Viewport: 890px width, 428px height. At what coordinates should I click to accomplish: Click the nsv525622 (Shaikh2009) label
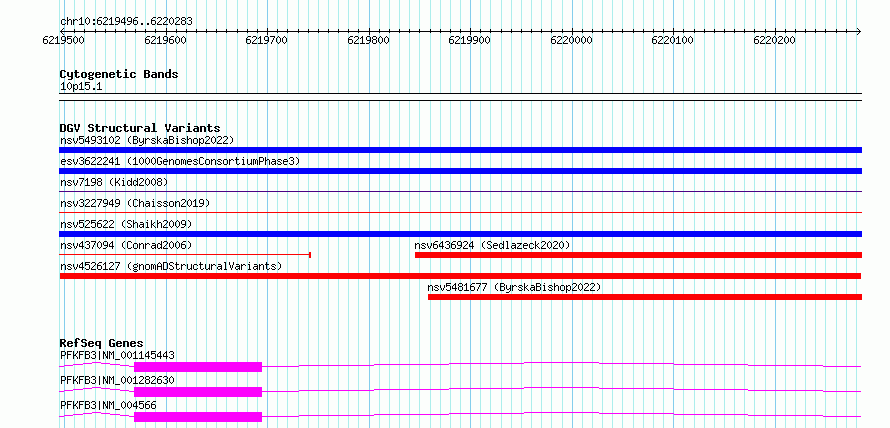[x=126, y=224]
